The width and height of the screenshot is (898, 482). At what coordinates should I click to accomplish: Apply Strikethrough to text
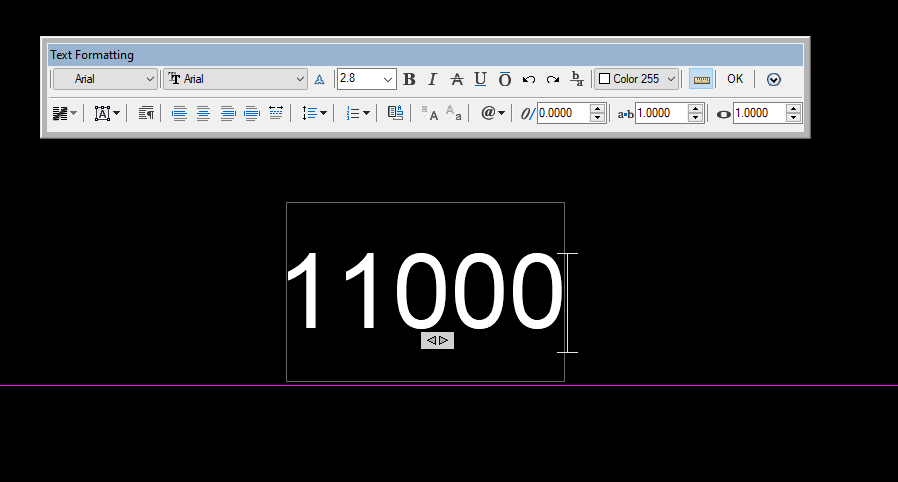tap(456, 79)
